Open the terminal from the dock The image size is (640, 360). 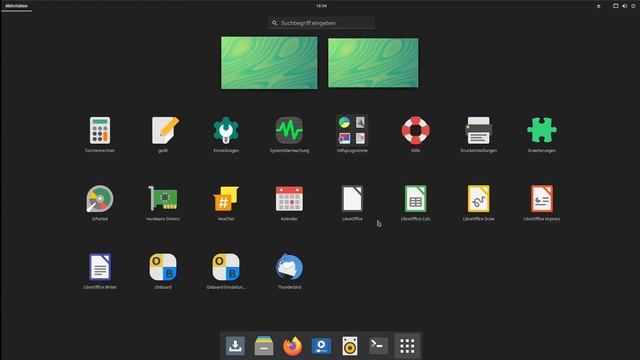coord(378,346)
